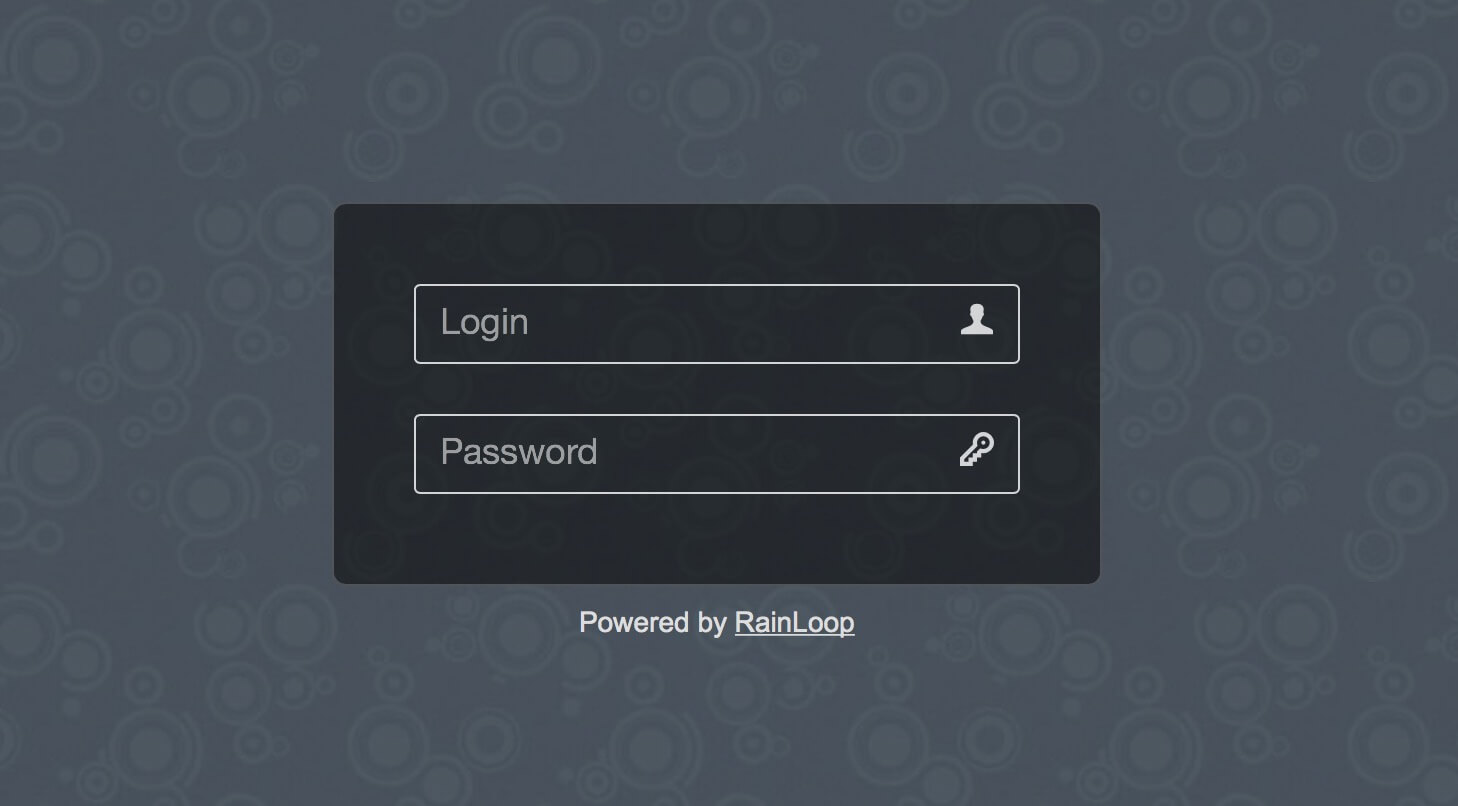Click the "Powered by" footer text
The image size is (1458, 806).
click(653, 622)
